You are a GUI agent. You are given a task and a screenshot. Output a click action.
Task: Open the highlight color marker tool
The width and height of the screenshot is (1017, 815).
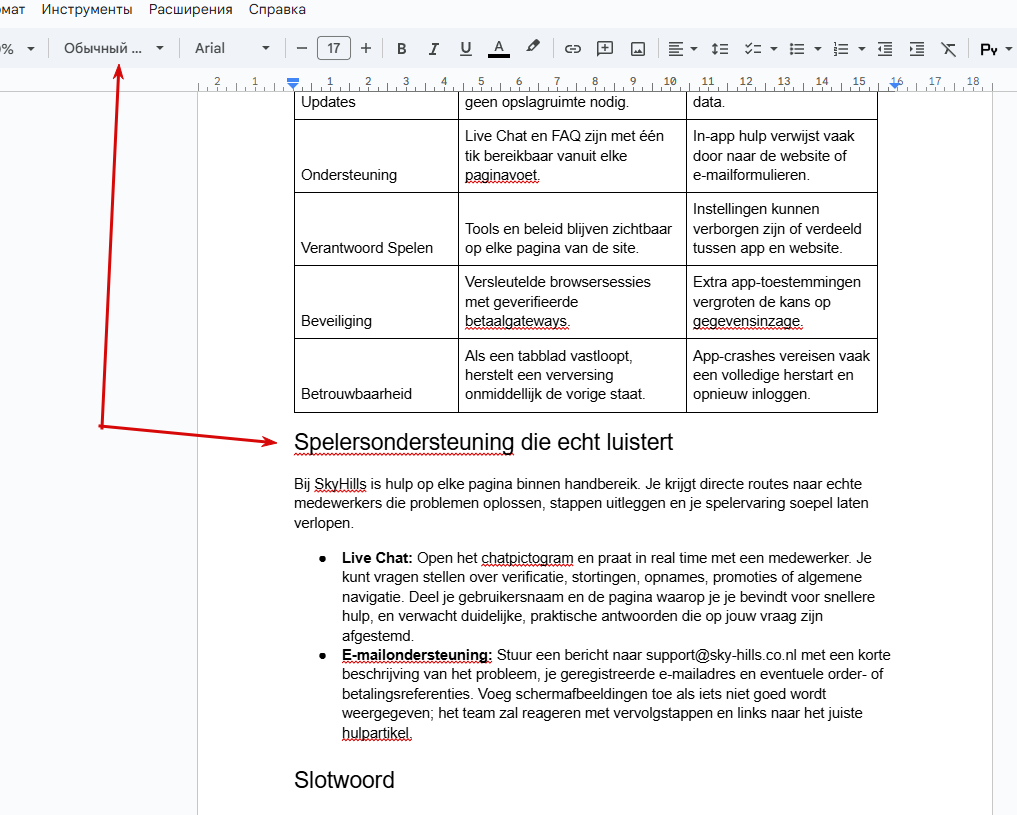point(532,47)
